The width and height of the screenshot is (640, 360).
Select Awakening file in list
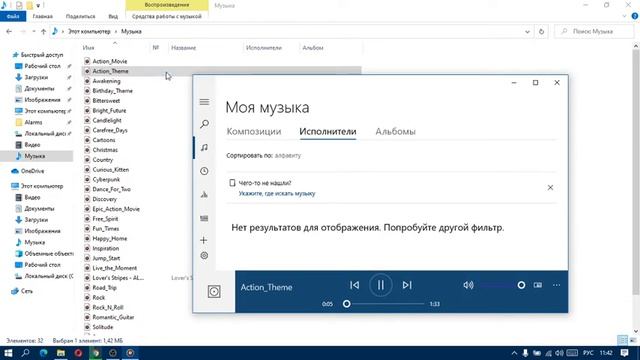pos(106,81)
